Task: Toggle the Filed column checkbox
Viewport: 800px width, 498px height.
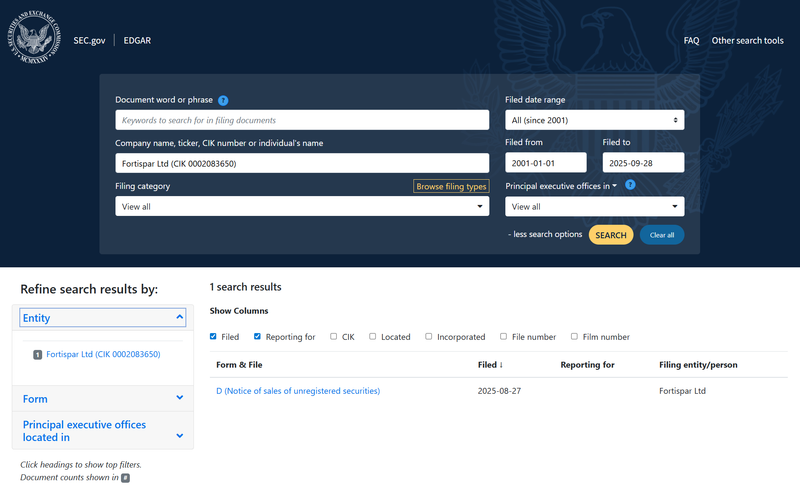Action: point(213,336)
